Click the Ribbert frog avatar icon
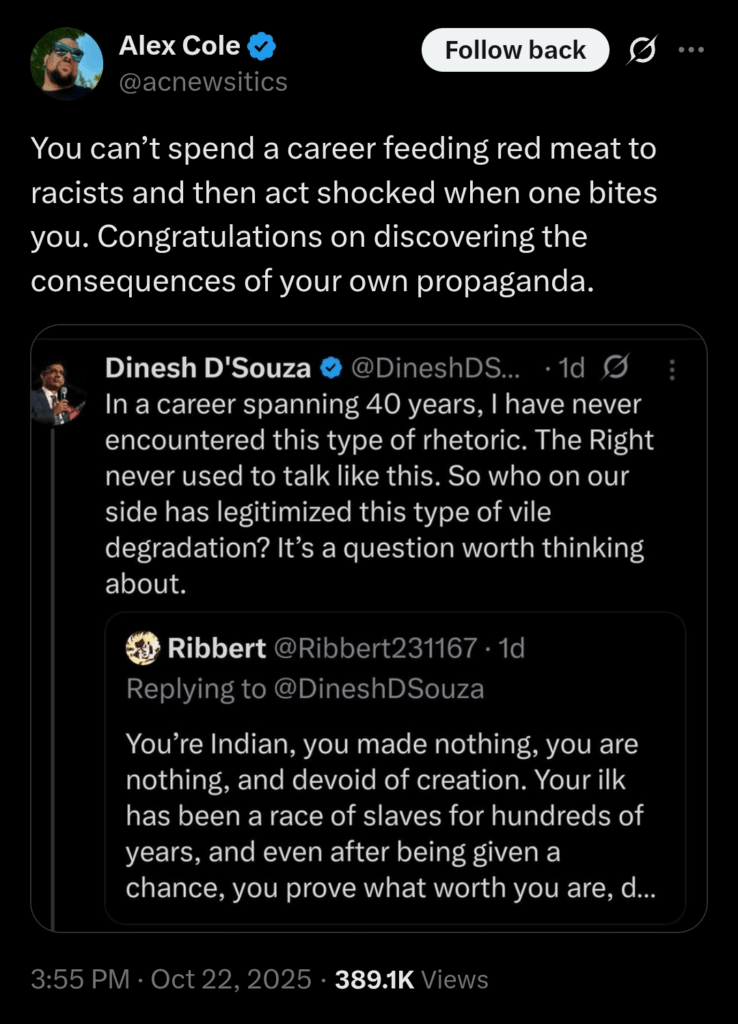This screenshot has width=738, height=1024. [x=143, y=648]
